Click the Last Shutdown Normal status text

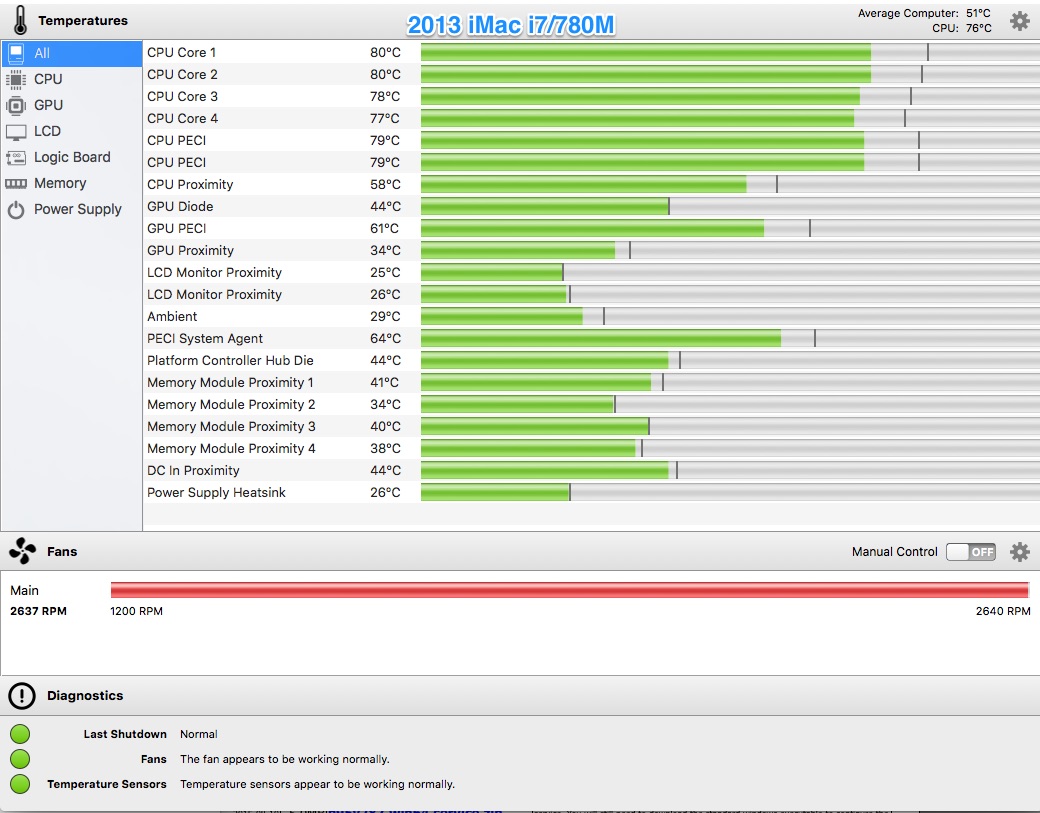point(199,734)
